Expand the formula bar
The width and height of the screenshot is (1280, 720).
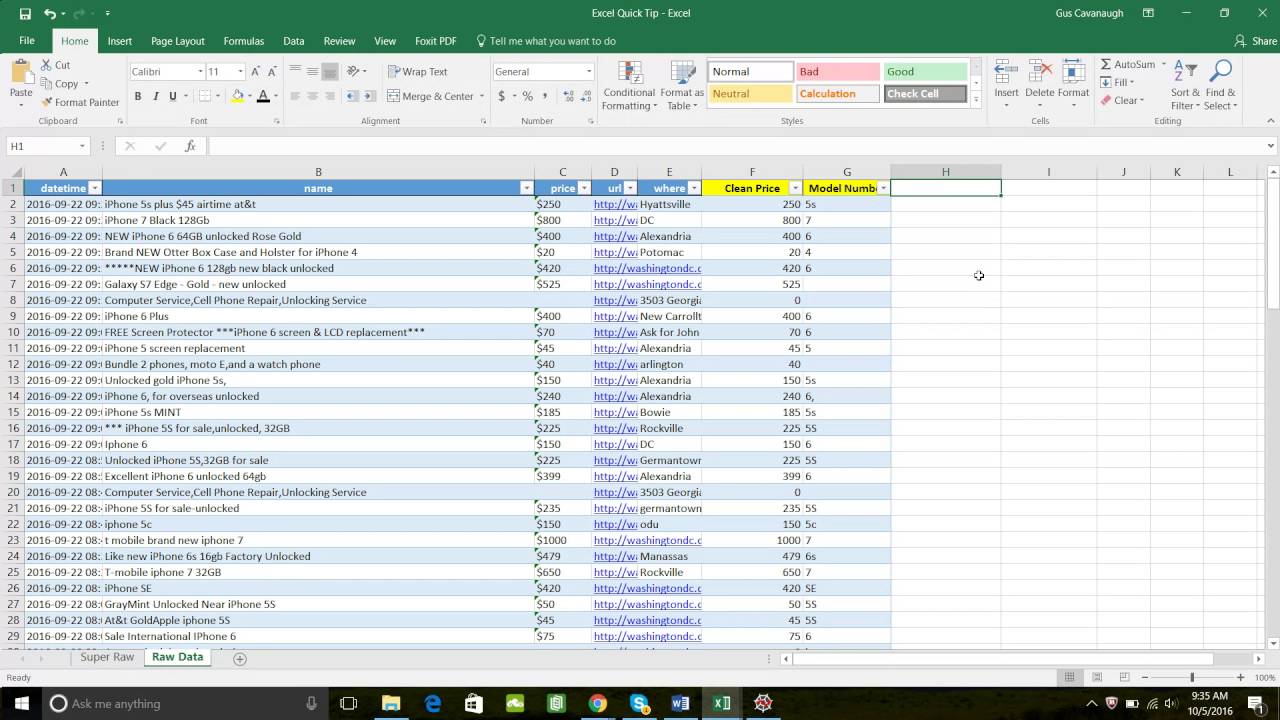click(1270, 146)
